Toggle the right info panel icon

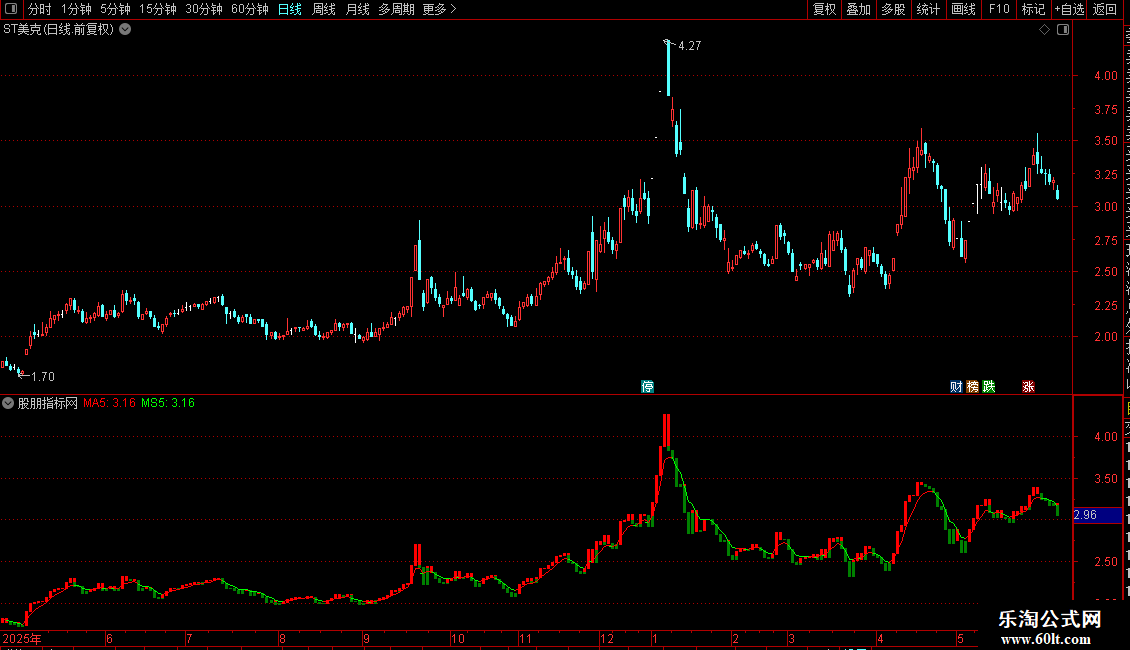point(1063,30)
